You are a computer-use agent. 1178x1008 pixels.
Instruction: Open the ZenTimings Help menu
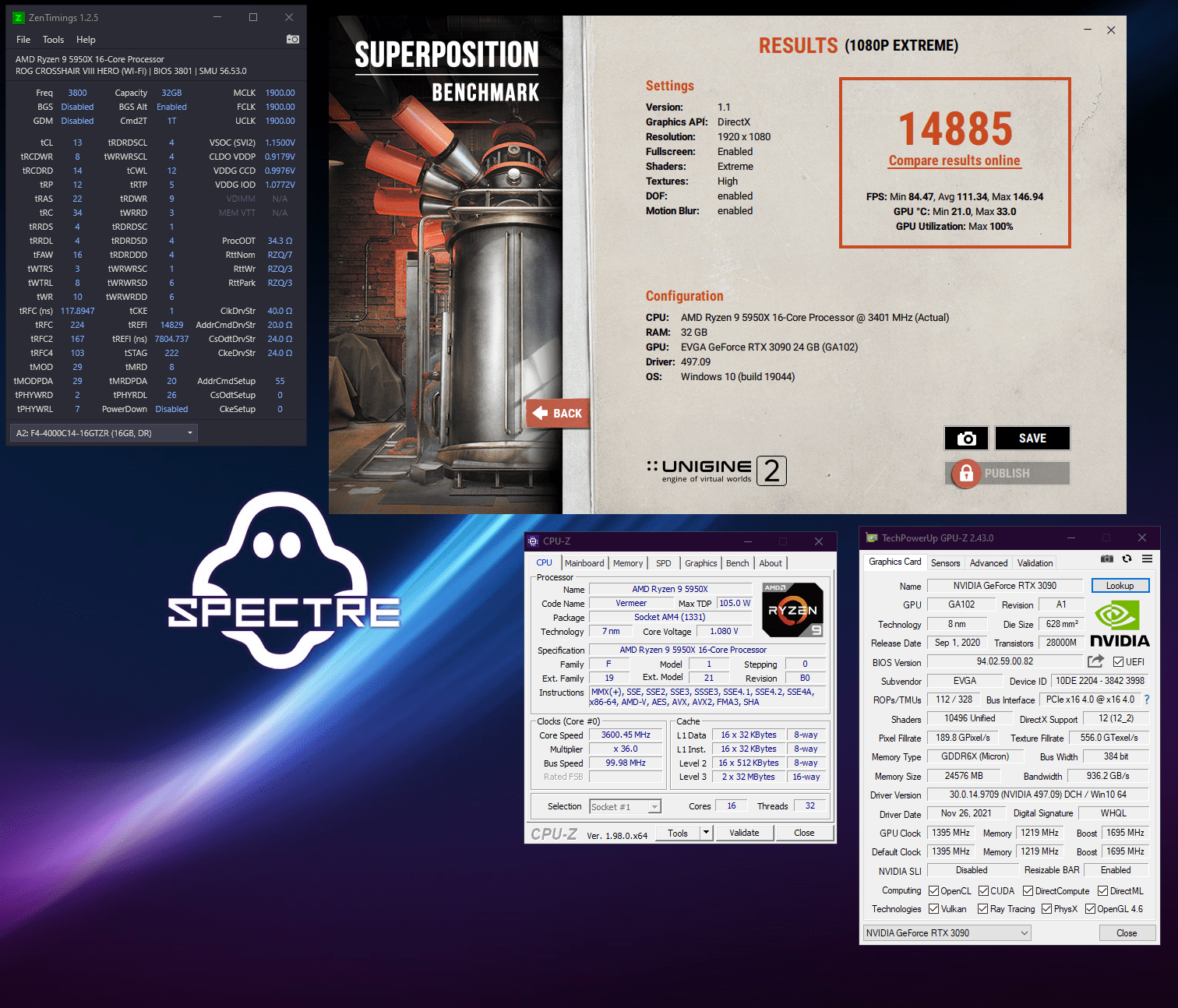86,40
